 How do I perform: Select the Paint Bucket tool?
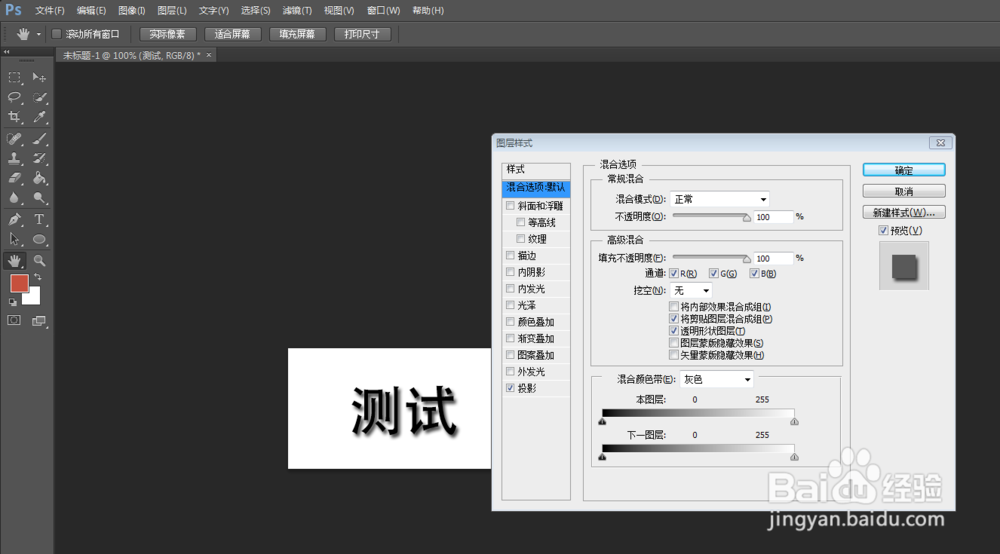[39, 178]
